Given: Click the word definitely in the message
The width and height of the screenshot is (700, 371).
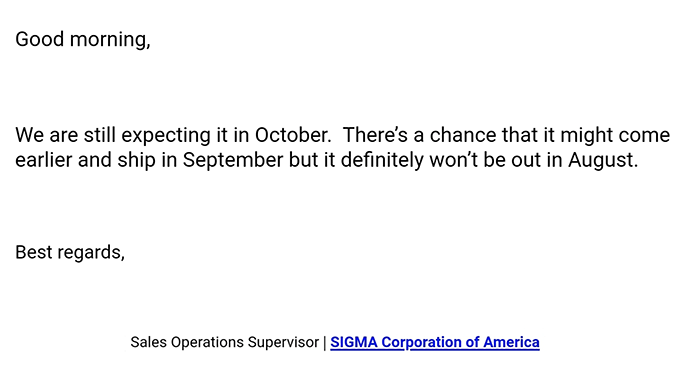Looking at the screenshot, I should coord(382,160).
